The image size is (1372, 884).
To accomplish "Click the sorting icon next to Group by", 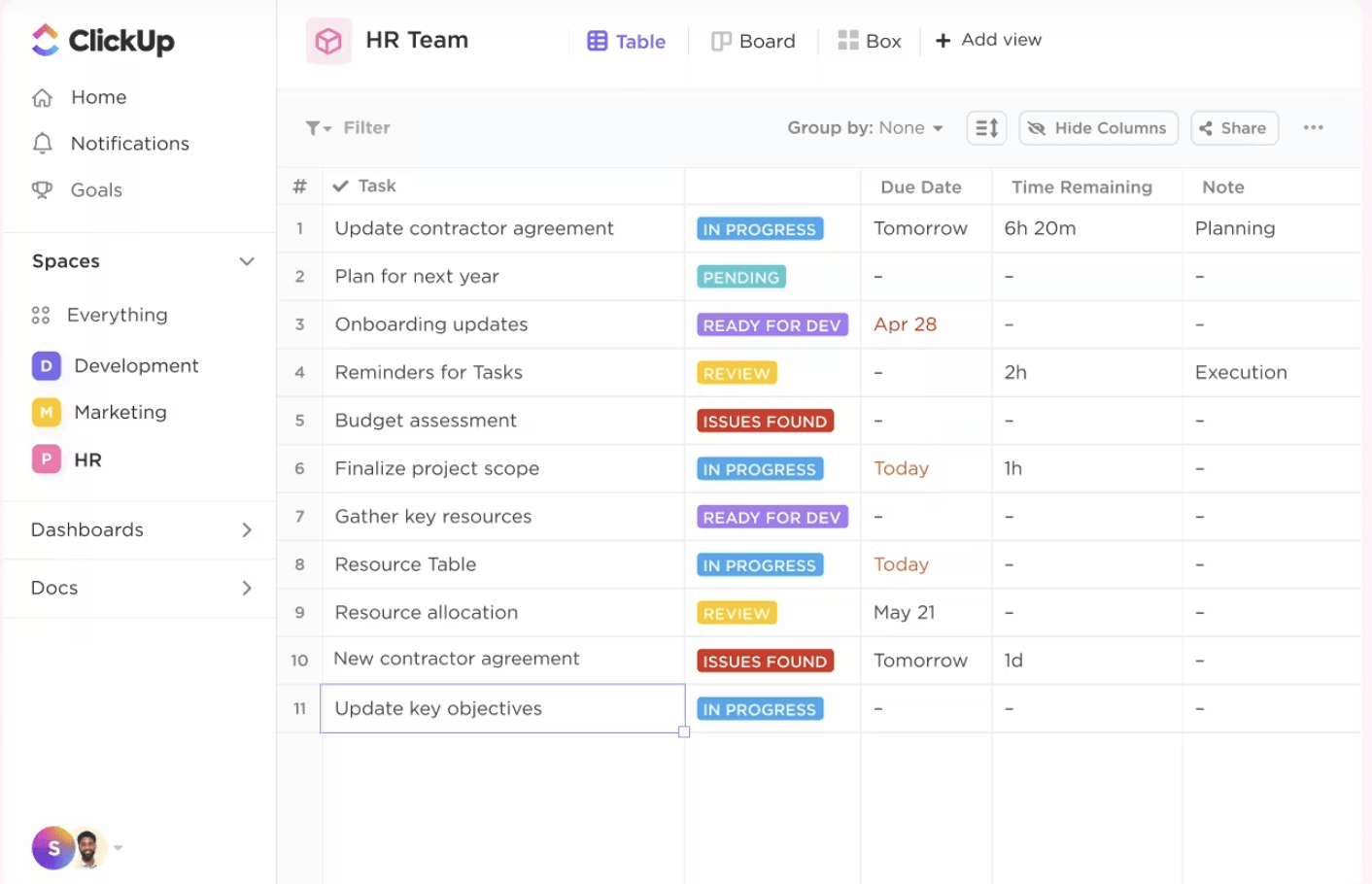I will pyautogui.click(x=985, y=127).
